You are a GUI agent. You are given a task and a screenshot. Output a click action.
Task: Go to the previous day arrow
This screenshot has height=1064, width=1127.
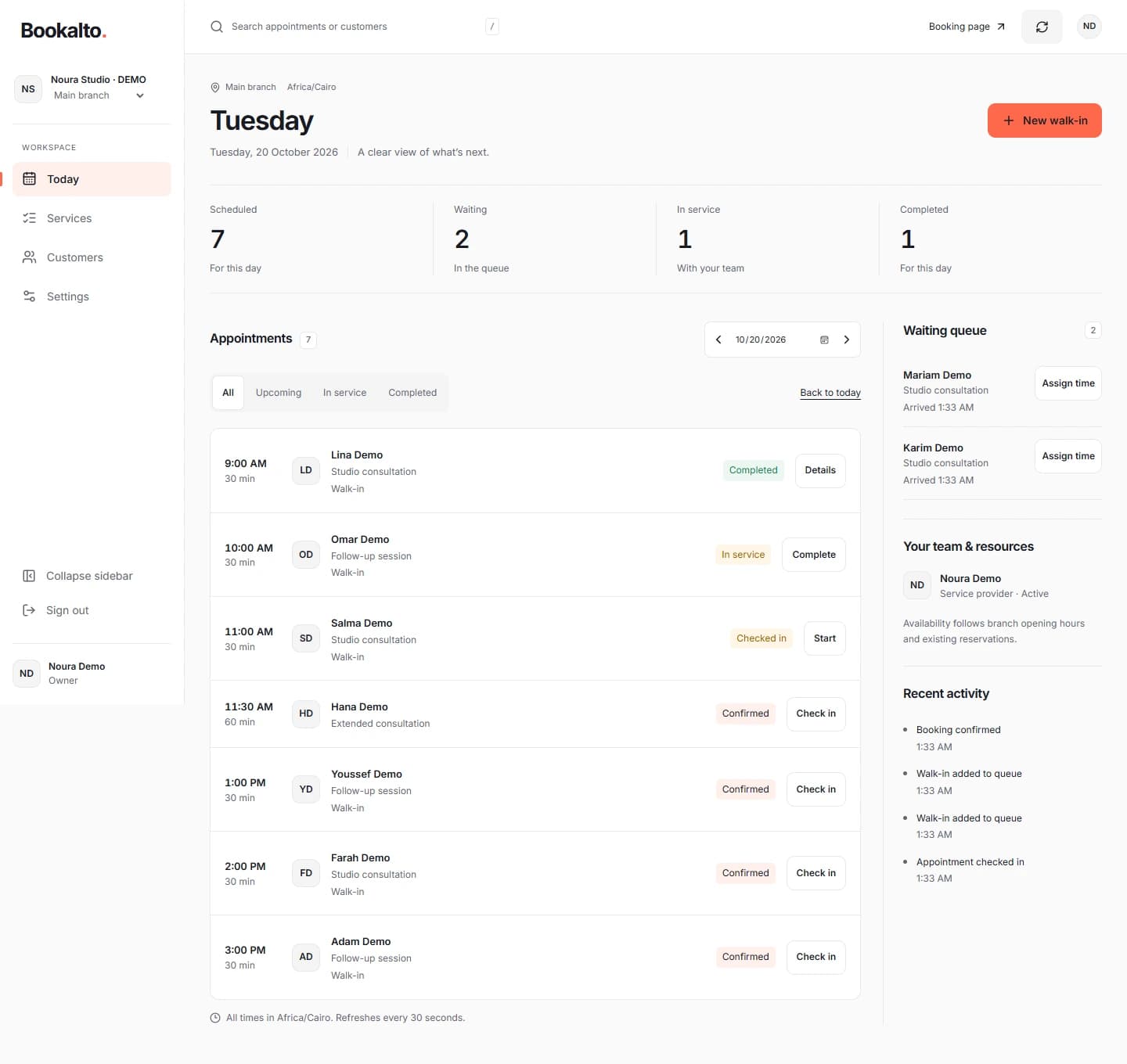pyautogui.click(x=718, y=340)
